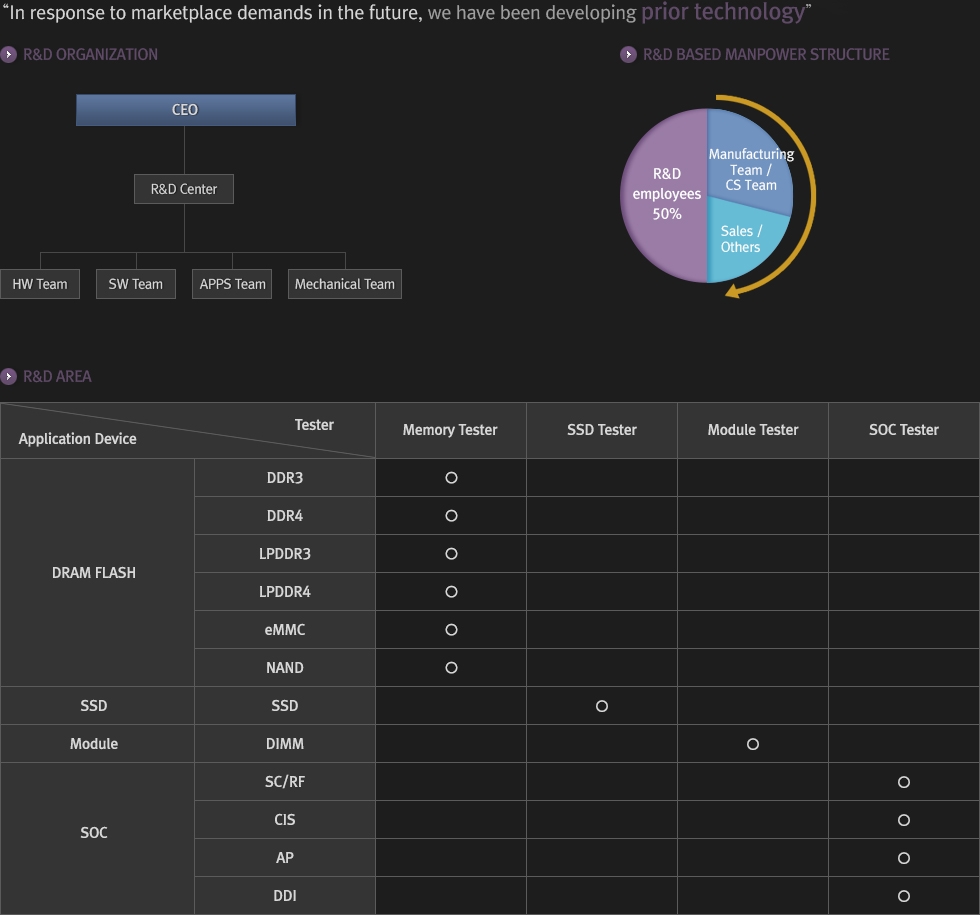This screenshot has width=980, height=915.
Task: Click the LPDDR4 device cell
Action: pyautogui.click(x=285, y=592)
